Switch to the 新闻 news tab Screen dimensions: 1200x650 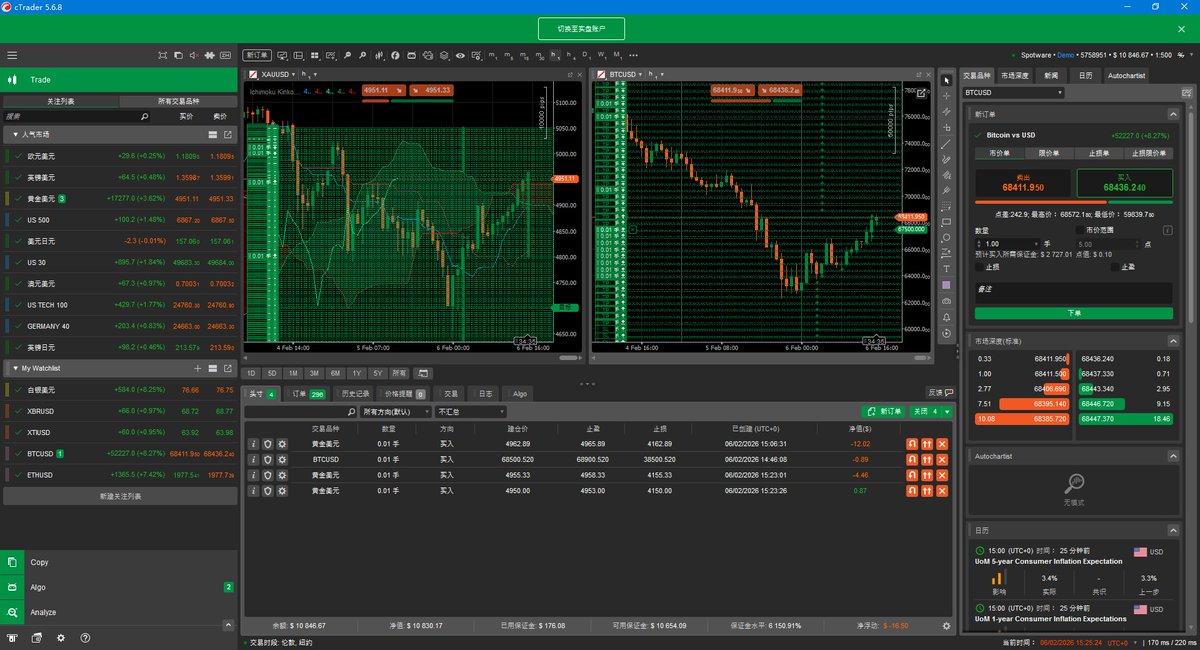[1051, 75]
